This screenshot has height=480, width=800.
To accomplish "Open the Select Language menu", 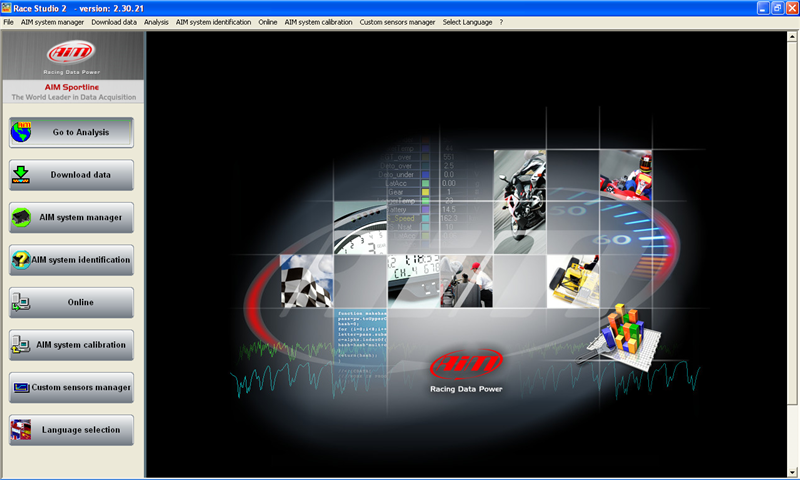I will click(x=467, y=22).
